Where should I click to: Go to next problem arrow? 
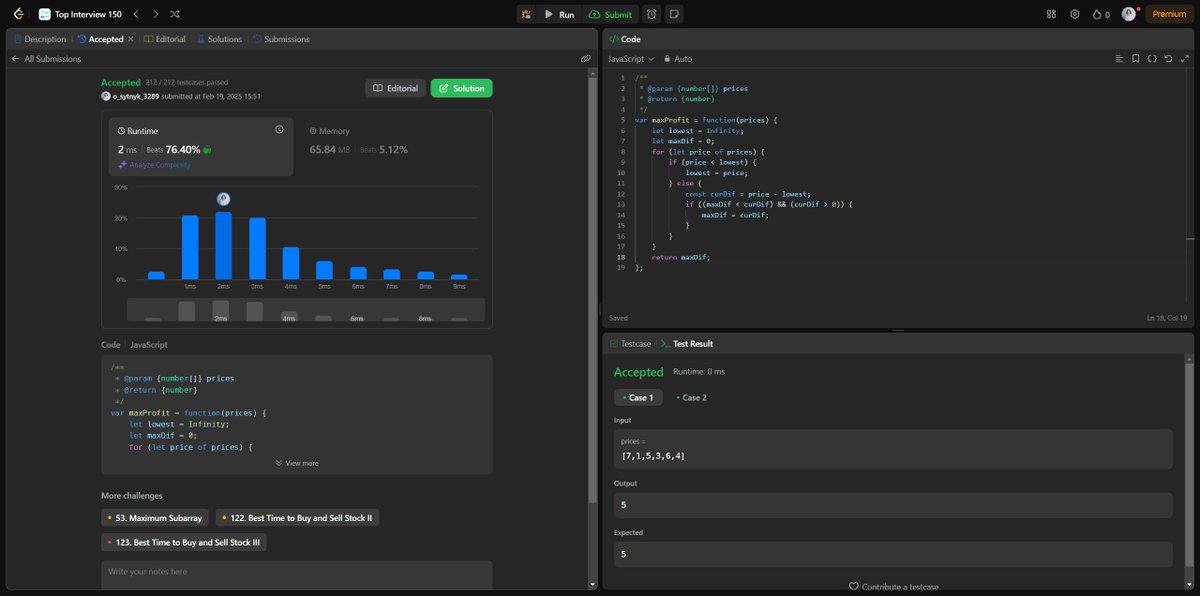tap(155, 14)
